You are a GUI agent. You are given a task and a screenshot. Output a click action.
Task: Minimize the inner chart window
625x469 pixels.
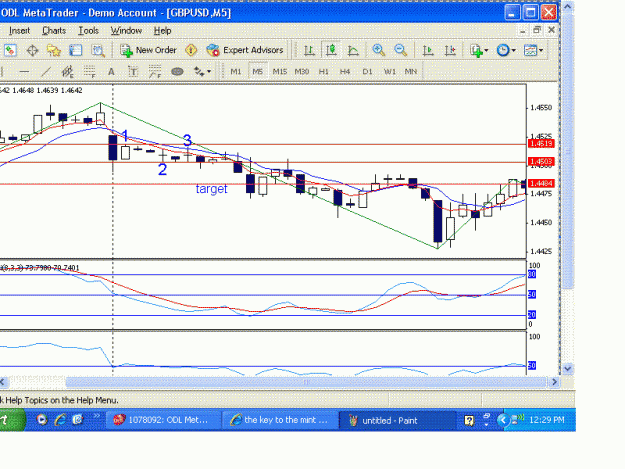point(523,31)
